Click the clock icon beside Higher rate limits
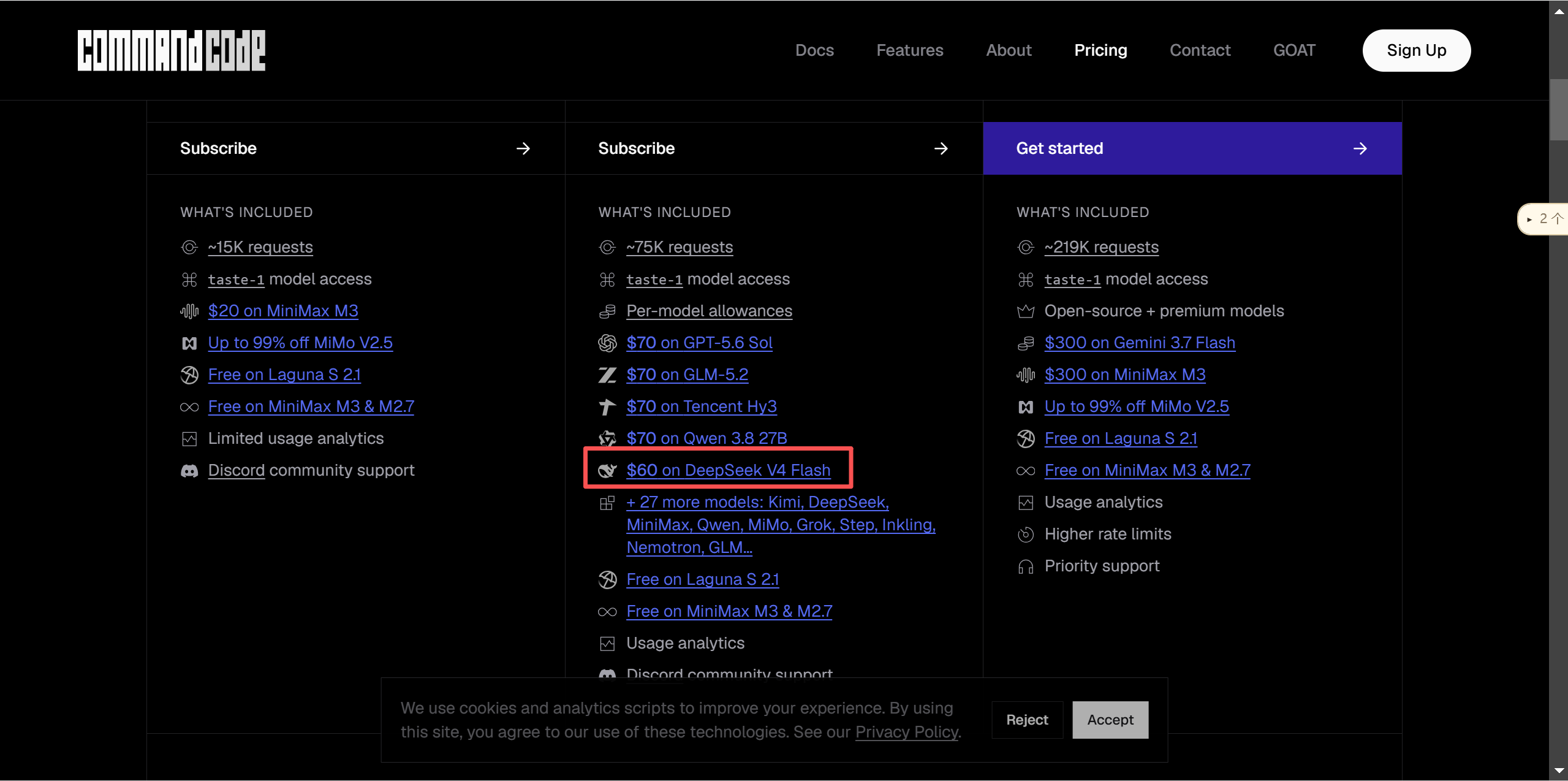The height and width of the screenshot is (781, 1568). 1026,535
